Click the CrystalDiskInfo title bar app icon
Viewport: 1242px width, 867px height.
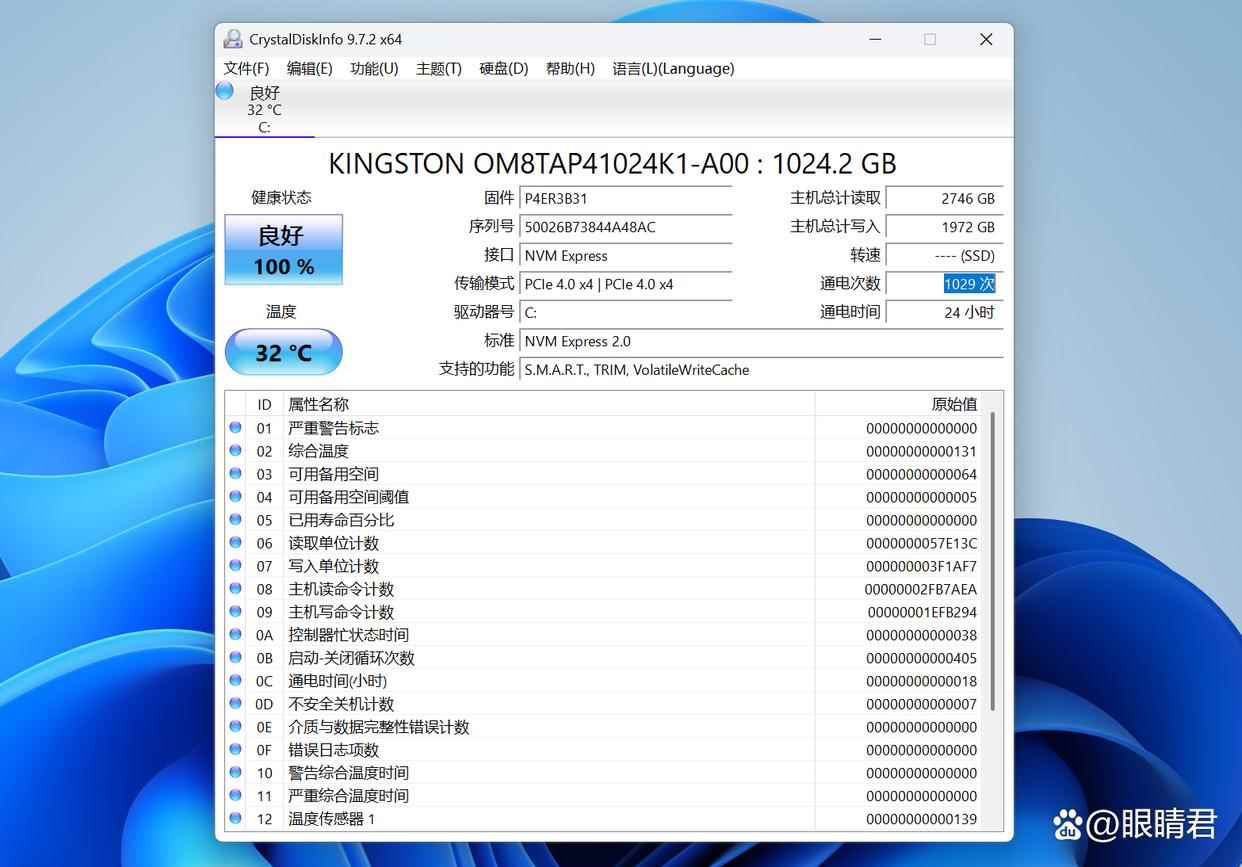click(233, 39)
